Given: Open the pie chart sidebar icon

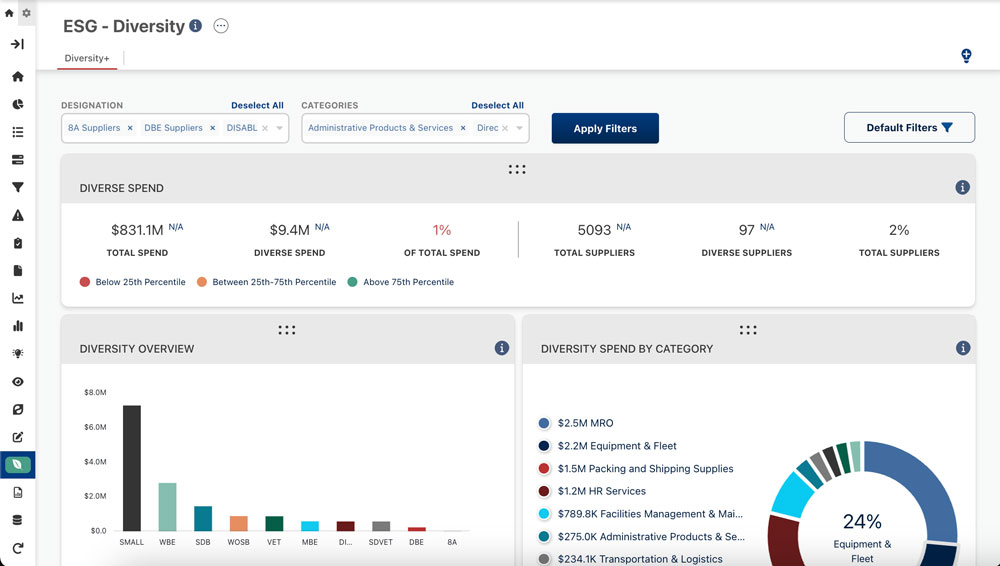Looking at the screenshot, I should coord(18,104).
